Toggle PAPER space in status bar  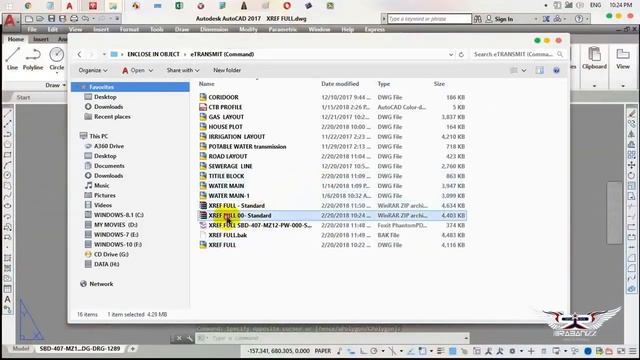323,351
